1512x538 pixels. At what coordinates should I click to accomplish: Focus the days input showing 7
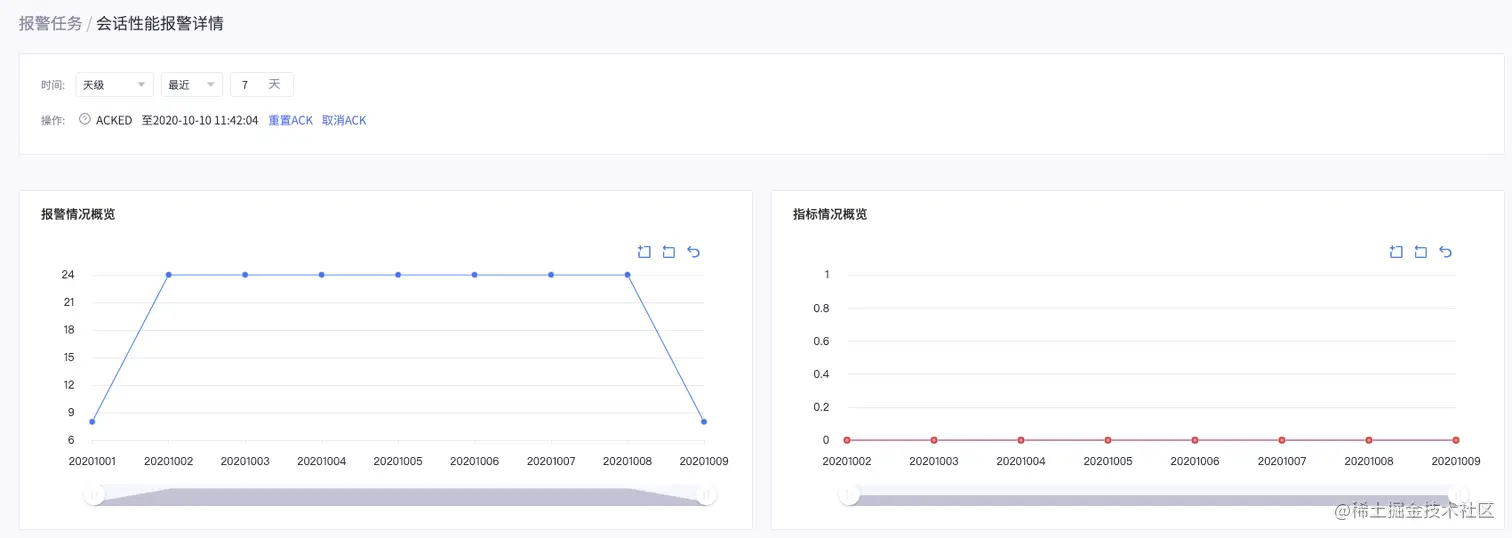point(262,85)
